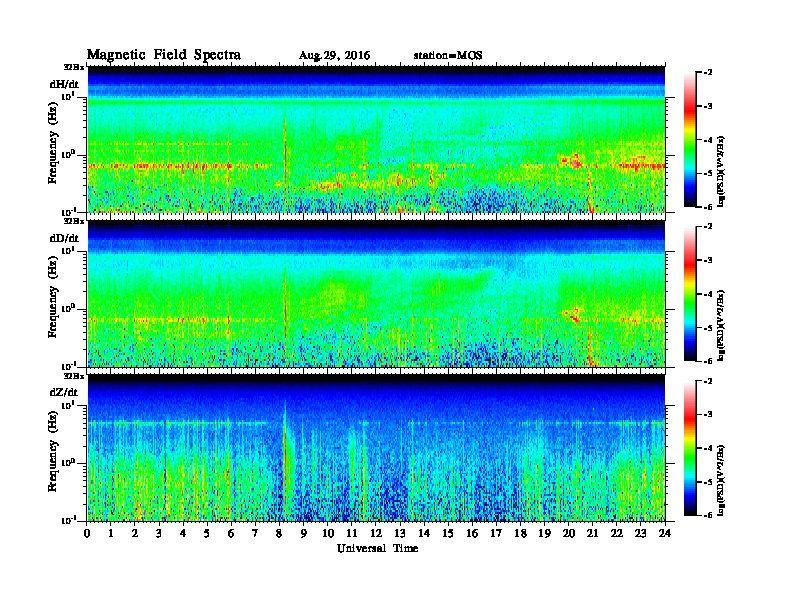
Task: Click the "-5" value on dD/dt color scale
Action: [x=708, y=327]
